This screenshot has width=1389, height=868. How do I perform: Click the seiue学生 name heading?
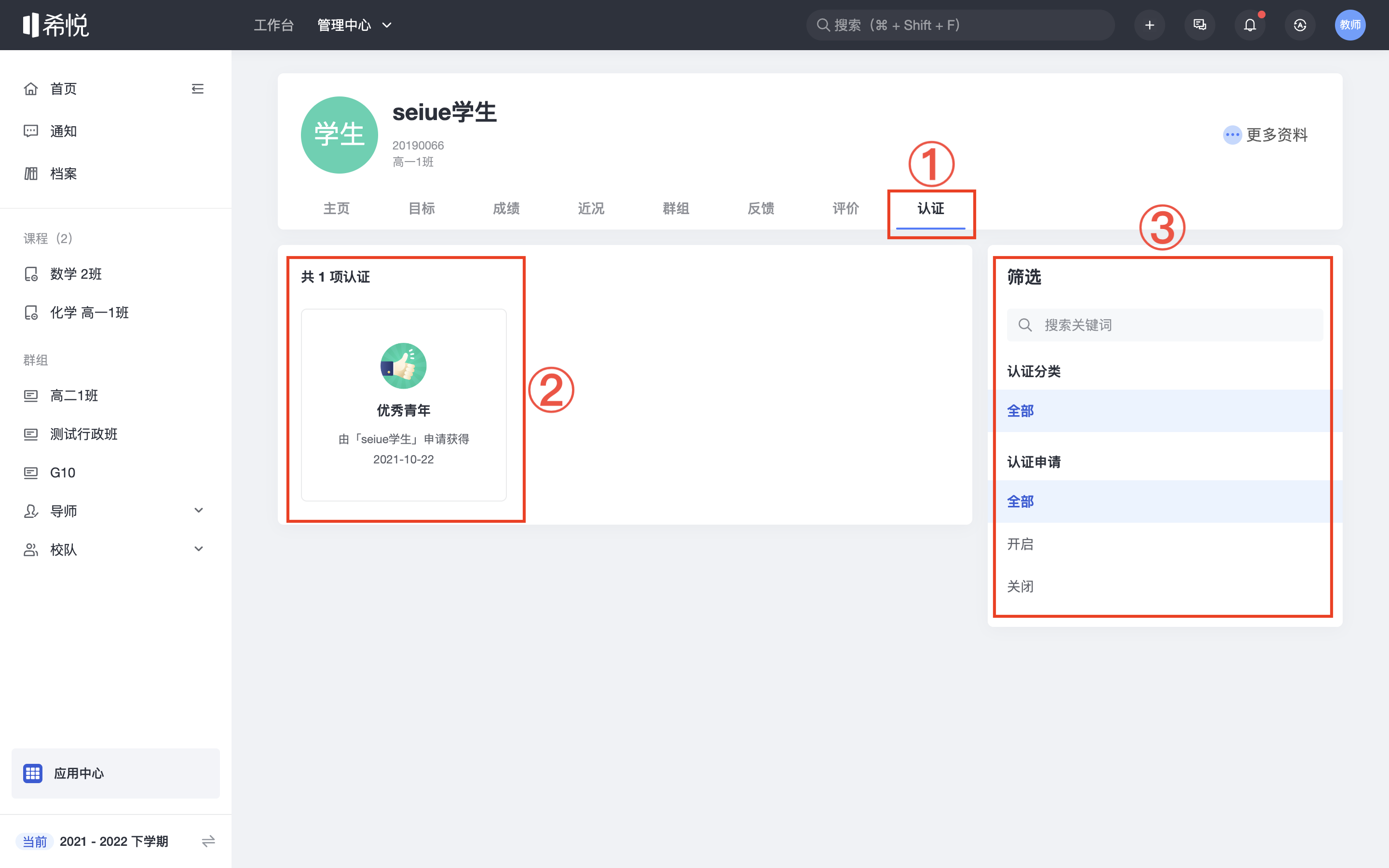(444, 112)
